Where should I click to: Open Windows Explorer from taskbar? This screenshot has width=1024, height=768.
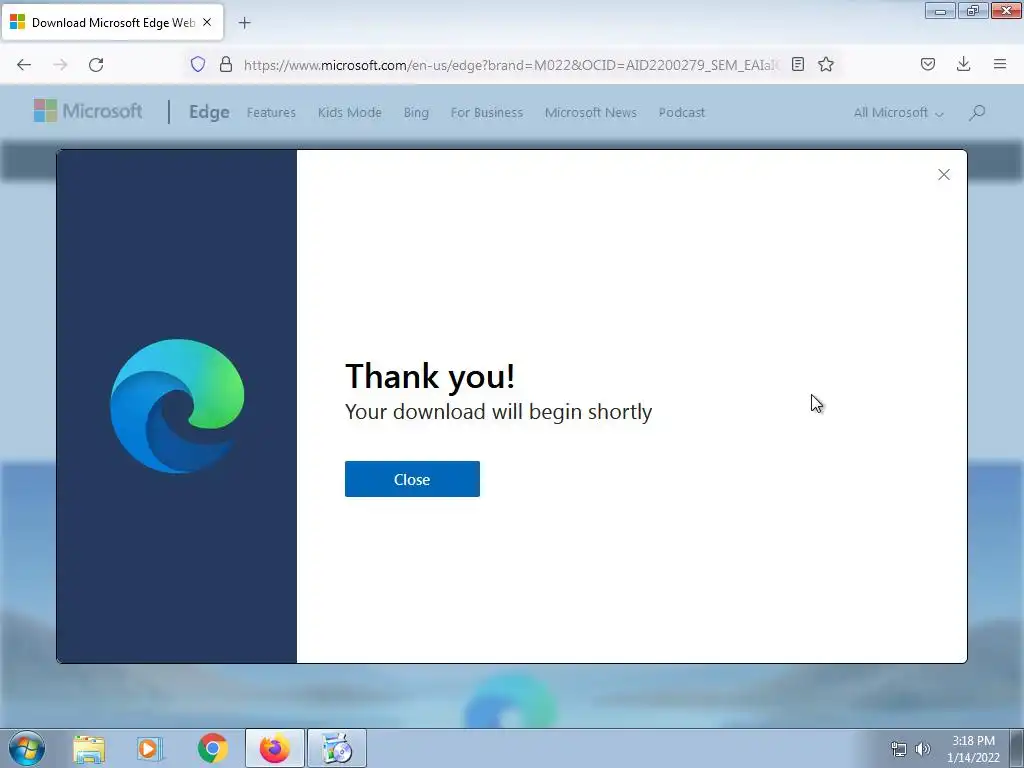pos(89,749)
